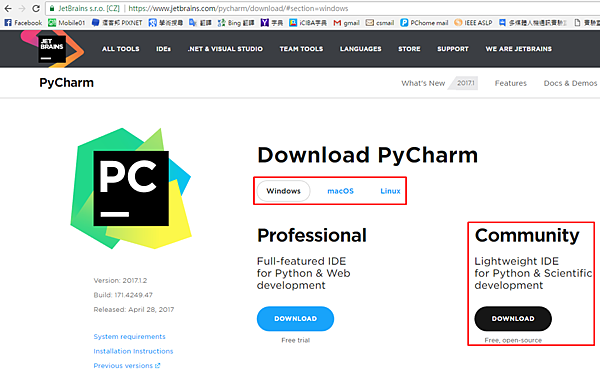Click the 'Free, open-source' caption
Screen dimensions: 600x373
coord(513,340)
